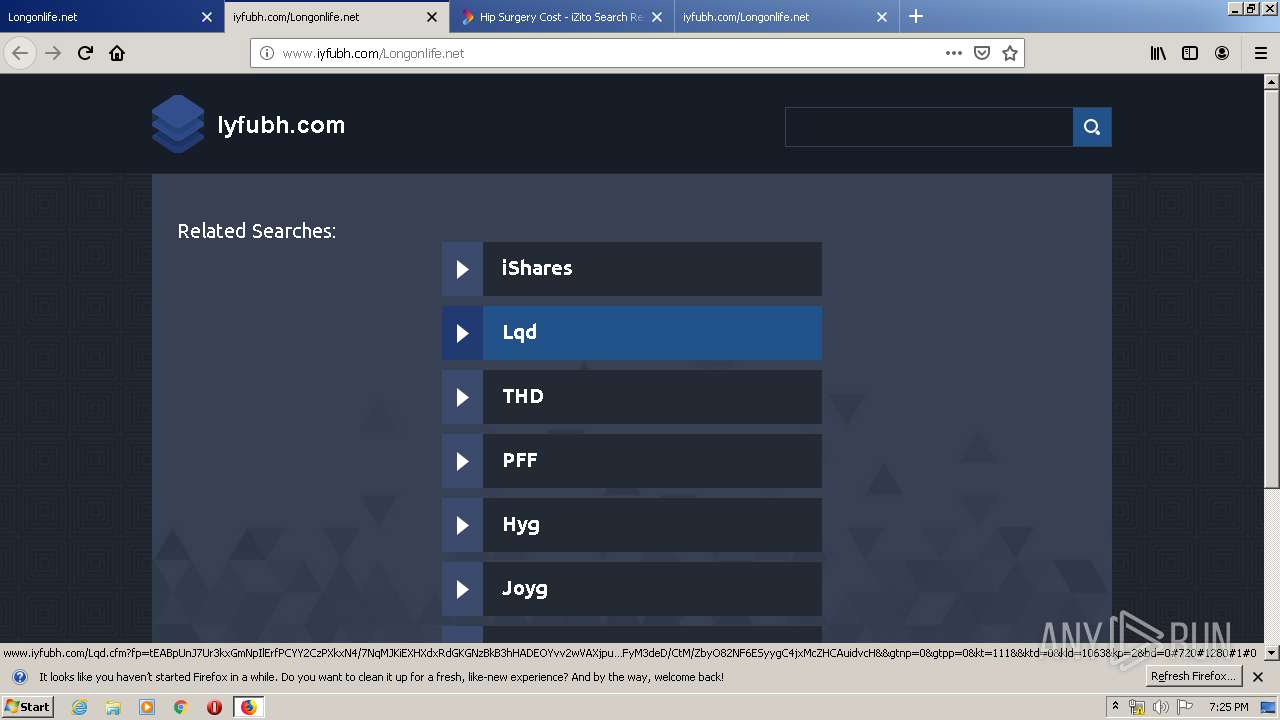This screenshot has height=720, width=1280.
Task: Click the forward navigation arrow
Action: (53, 53)
